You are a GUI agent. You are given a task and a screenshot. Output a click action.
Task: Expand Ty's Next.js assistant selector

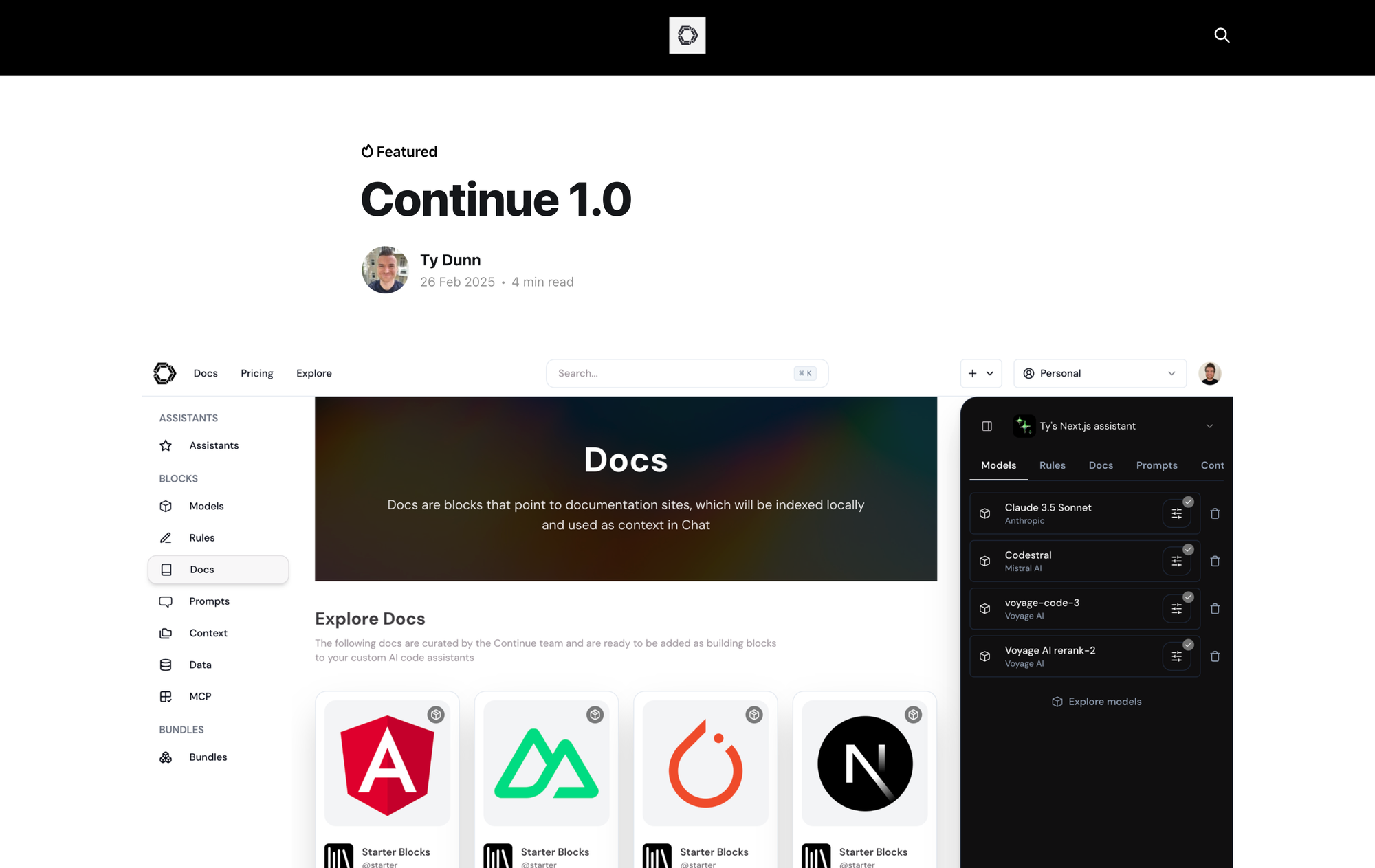1209,426
